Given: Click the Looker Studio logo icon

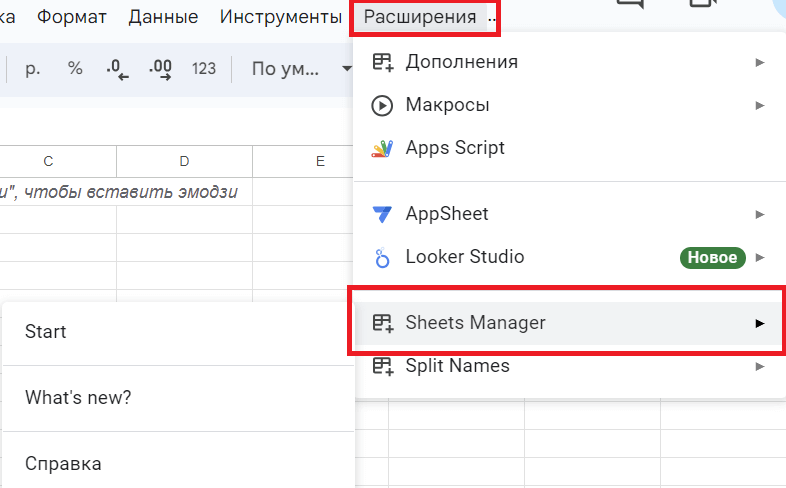Looking at the screenshot, I should pos(382,258).
